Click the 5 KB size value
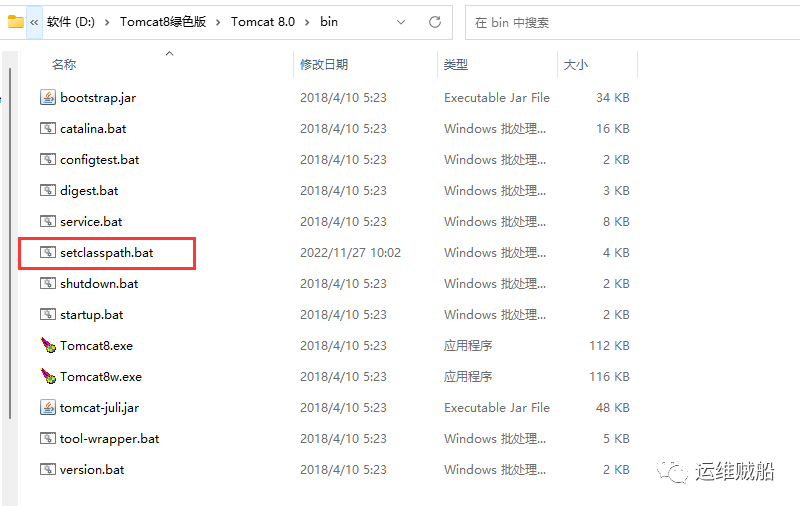This screenshot has height=506, width=800. (x=616, y=439)
